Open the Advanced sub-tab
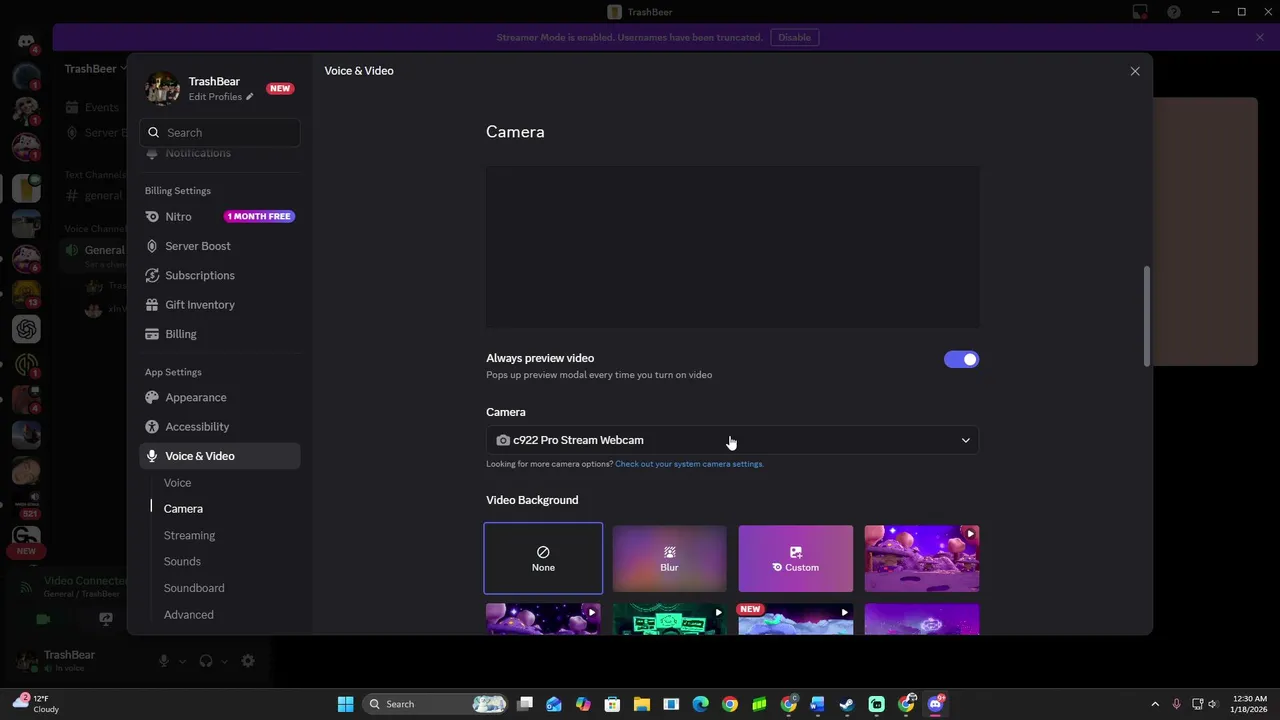Screen dimensions: 1280x720 (x=188, y=614)
